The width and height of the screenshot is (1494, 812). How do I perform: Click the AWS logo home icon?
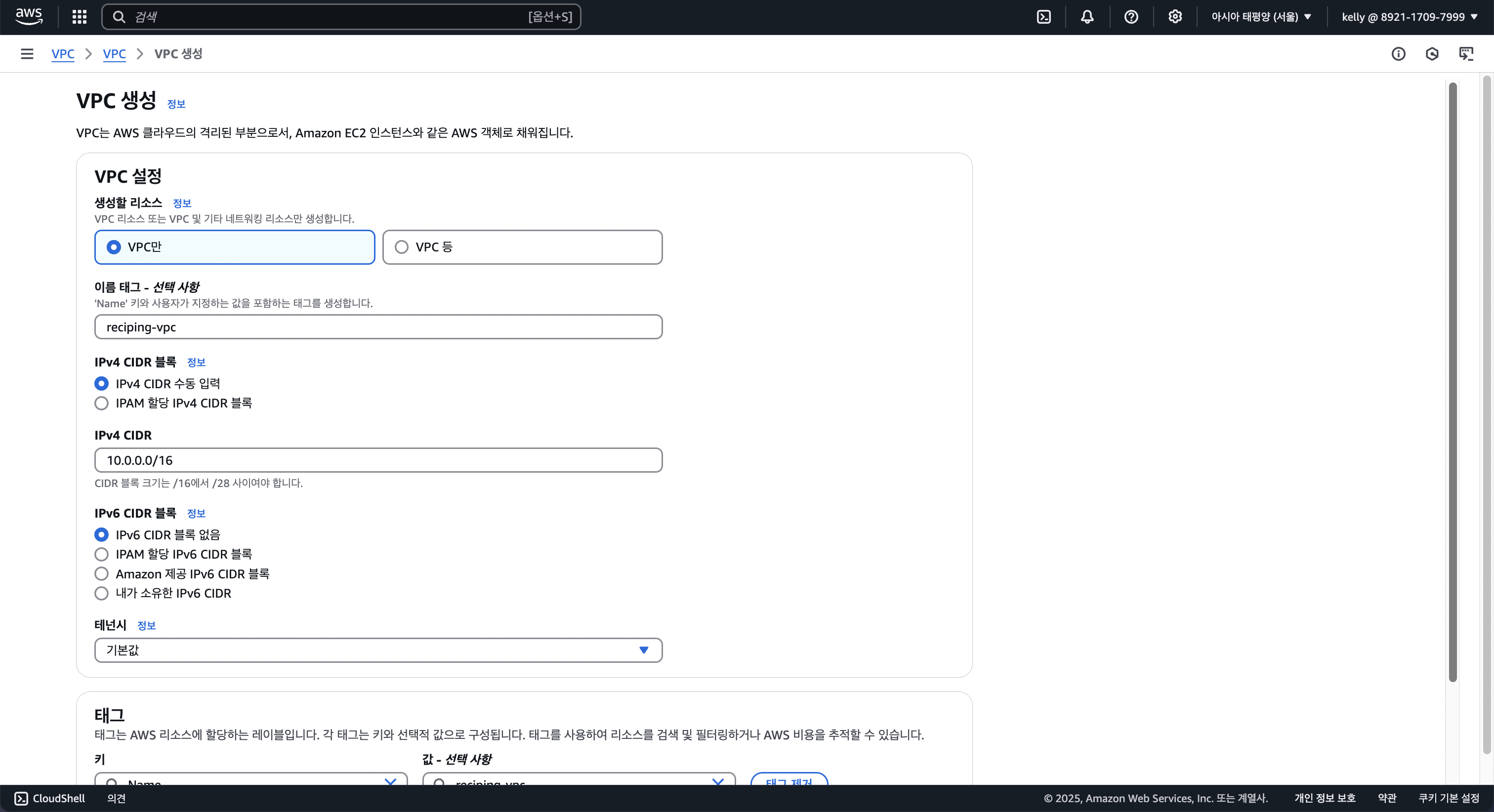(x=29, y=16)
